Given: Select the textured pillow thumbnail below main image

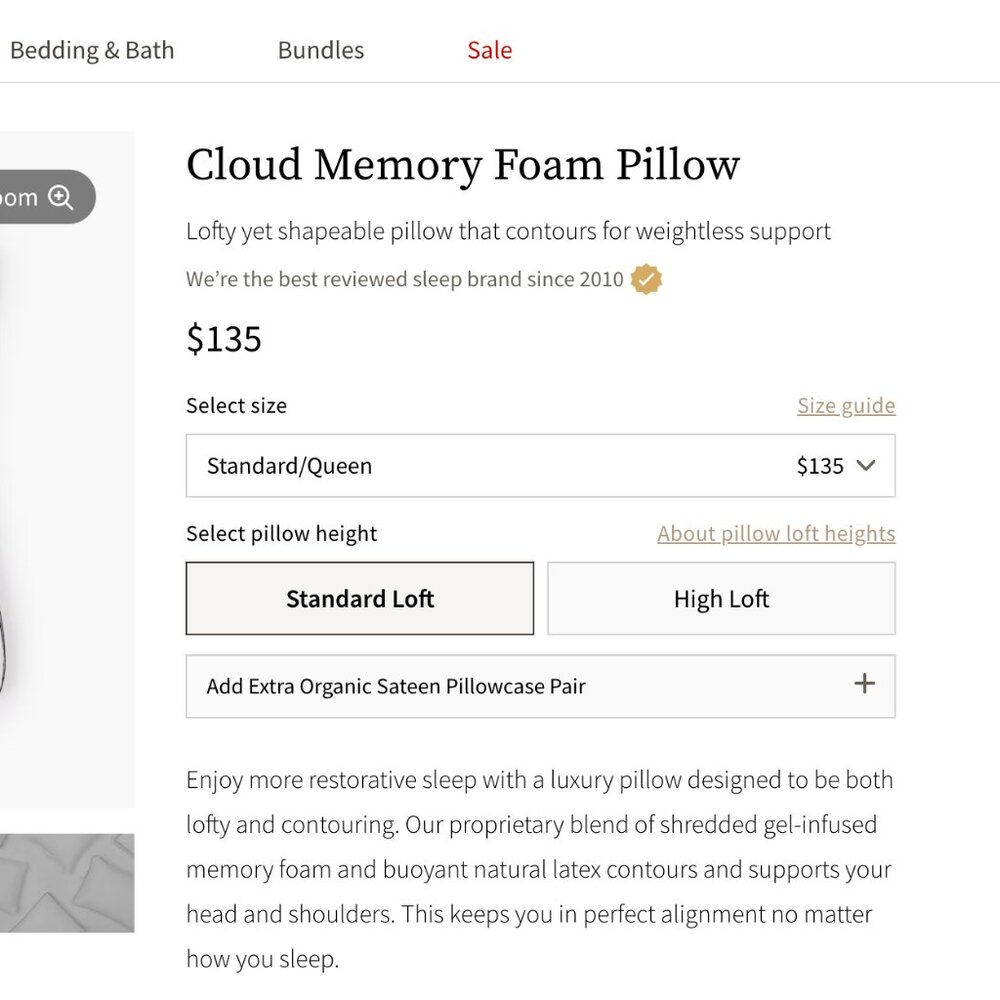Looking at the screenshot, I should (x=65, y=880).
